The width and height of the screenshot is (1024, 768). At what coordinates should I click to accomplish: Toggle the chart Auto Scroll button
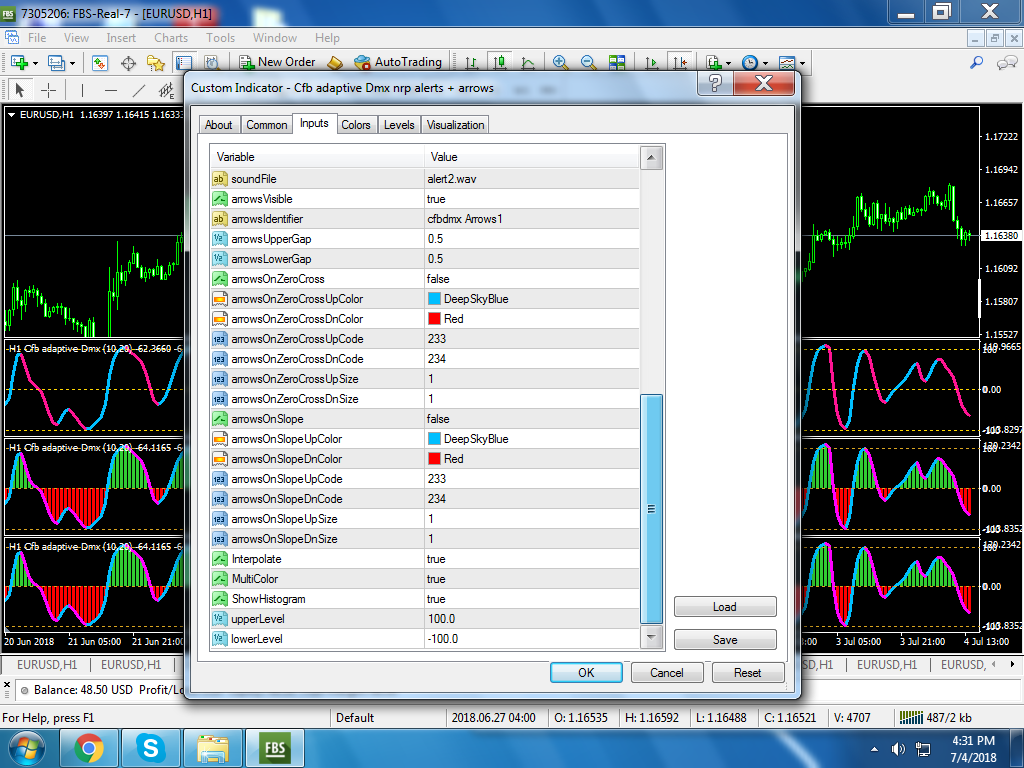point(652,63)
